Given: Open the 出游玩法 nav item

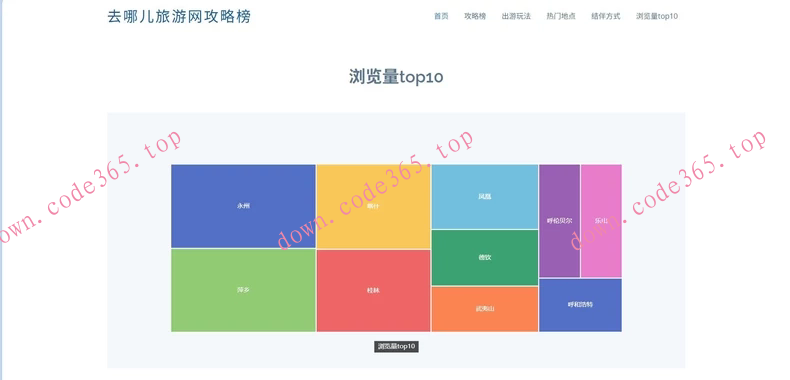Looking at the screenshot, I should coord(516,16).
